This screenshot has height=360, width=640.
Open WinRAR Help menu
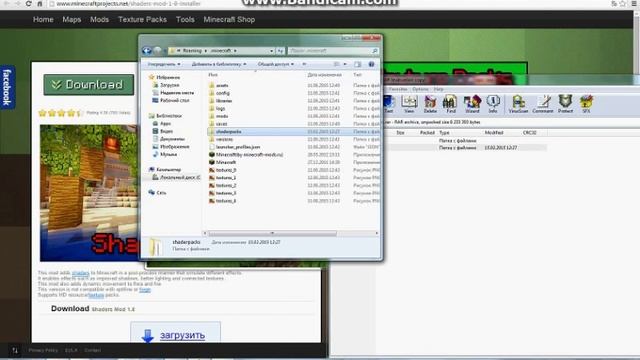[438, 89]
